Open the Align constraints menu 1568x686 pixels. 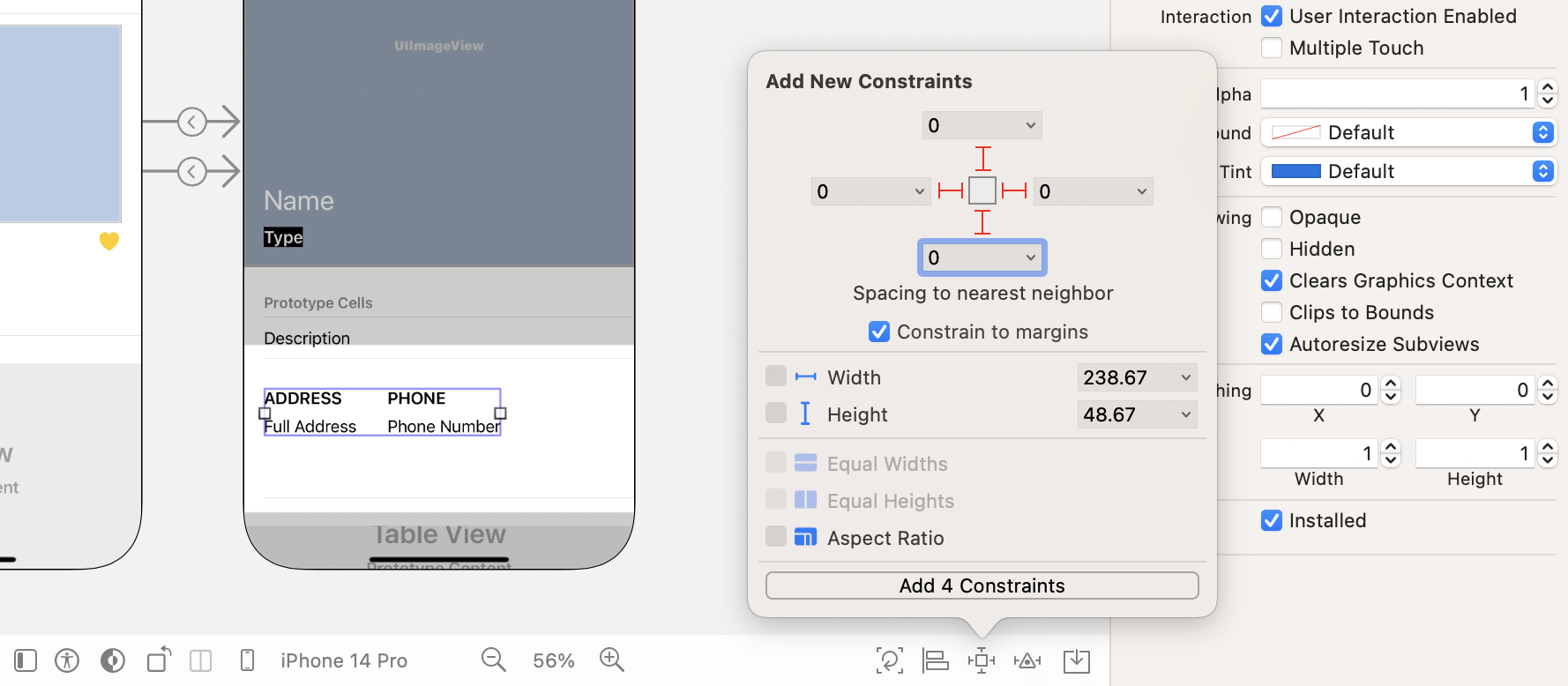pos(936,660)
